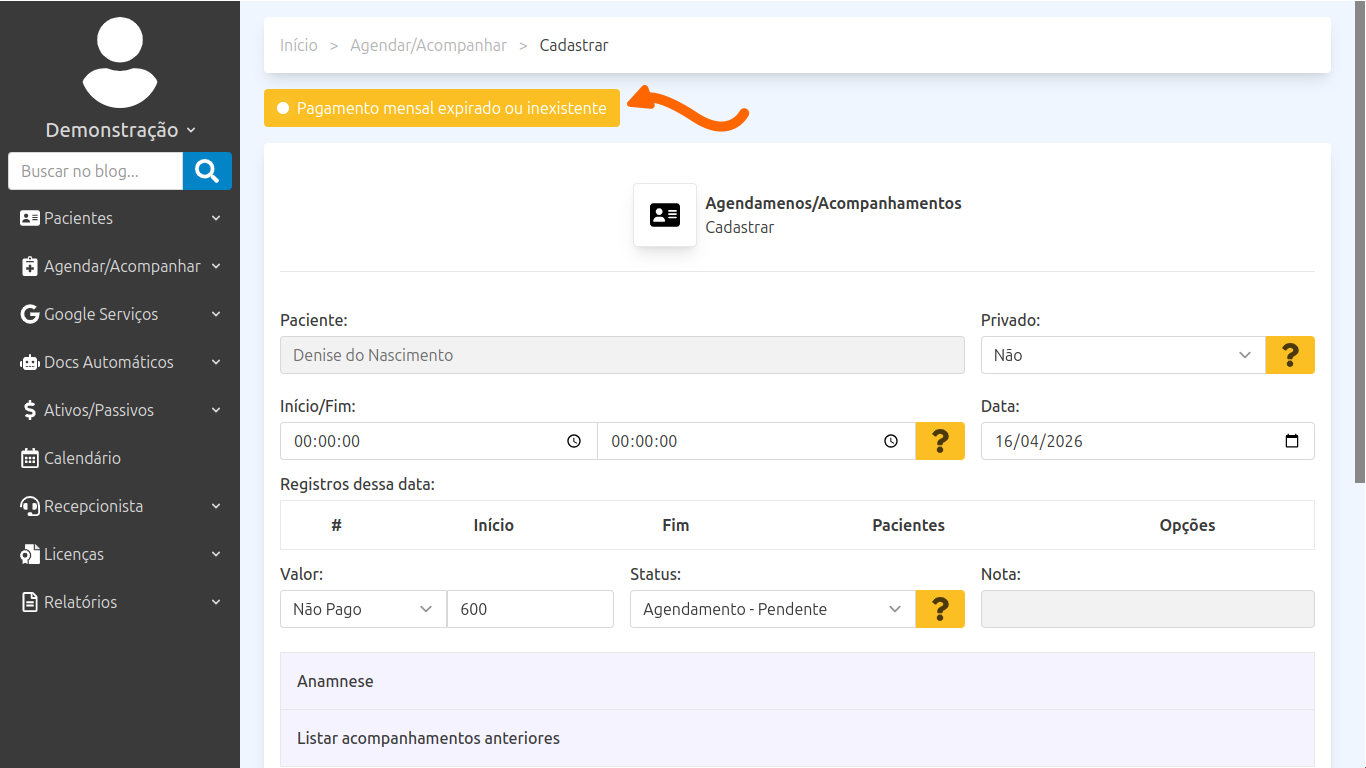The image size is (1366, 768).
Task: Go to Início breadcrumb link
Action: point(299,45)
